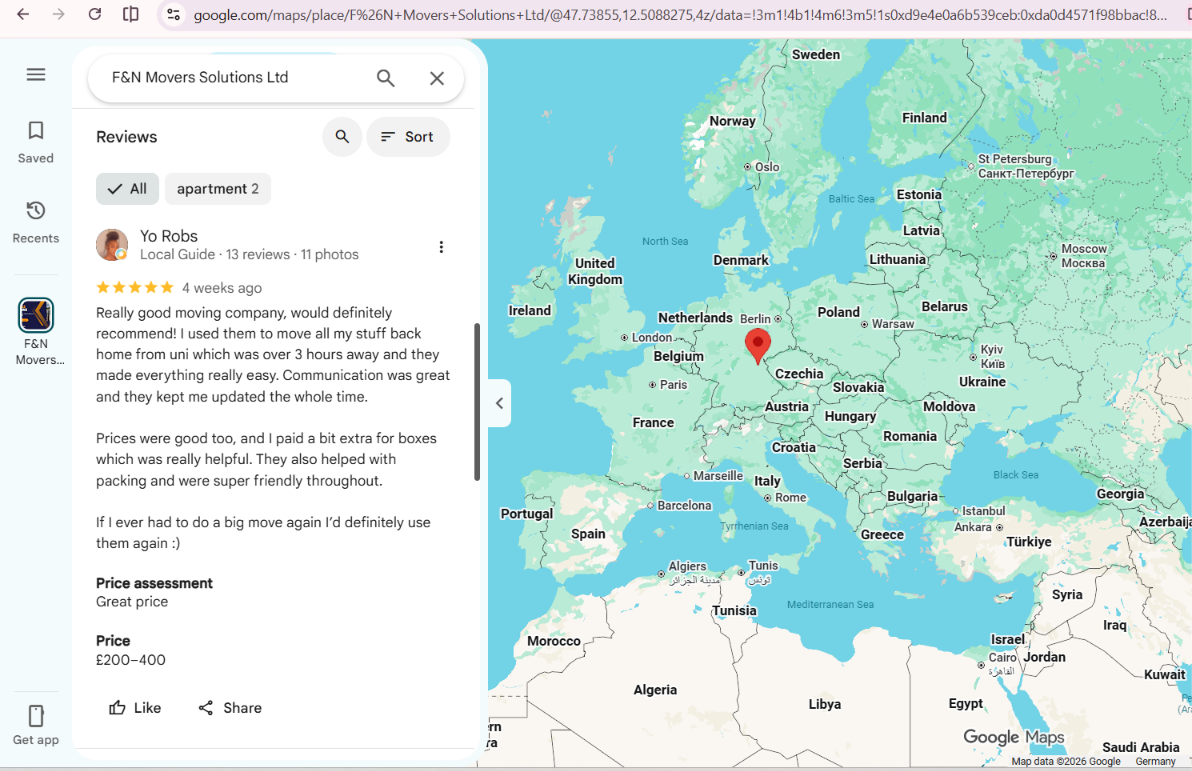
Task: Click the Egypt country label
Action: tap(965, 704)
